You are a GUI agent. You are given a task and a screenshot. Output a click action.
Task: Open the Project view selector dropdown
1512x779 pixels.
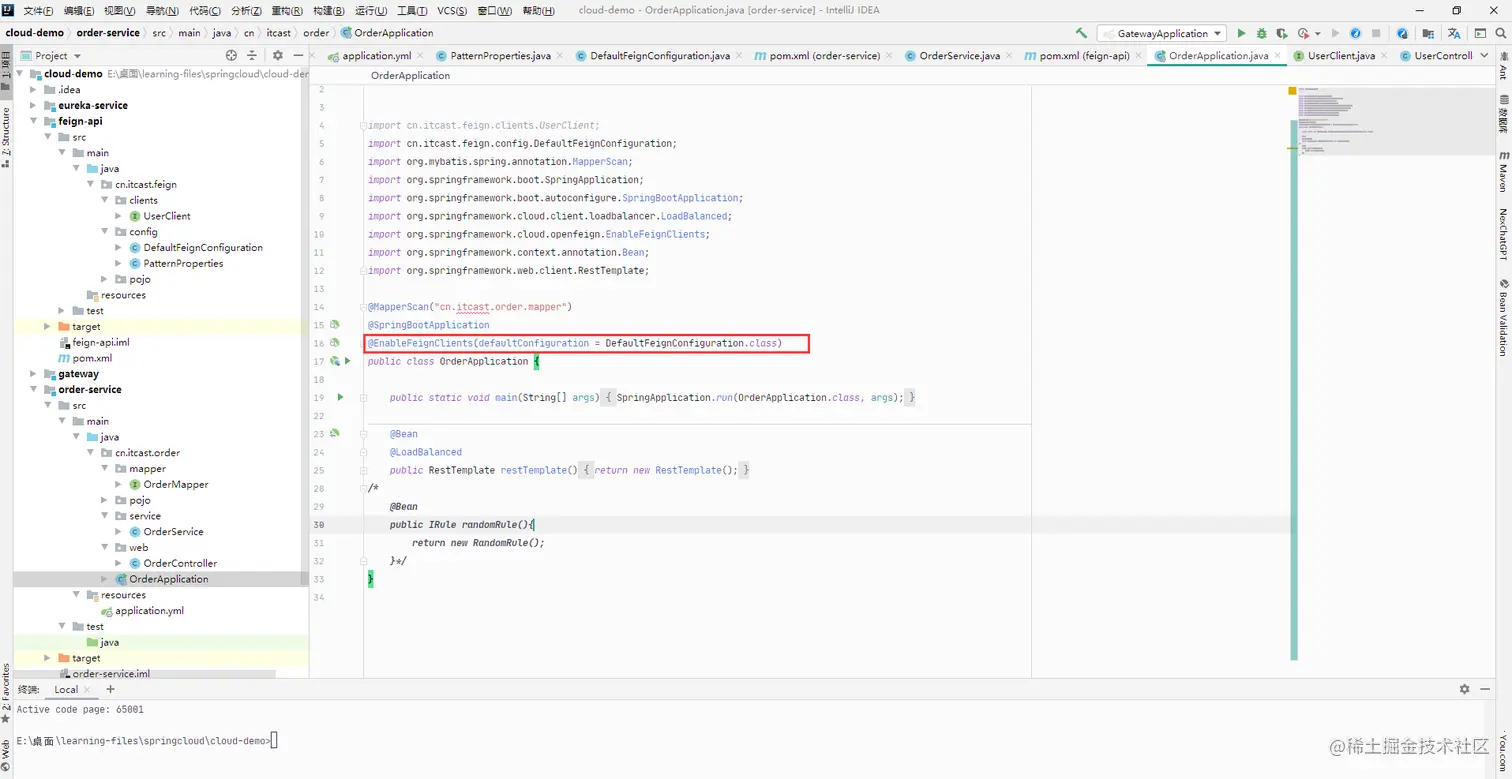52,56
